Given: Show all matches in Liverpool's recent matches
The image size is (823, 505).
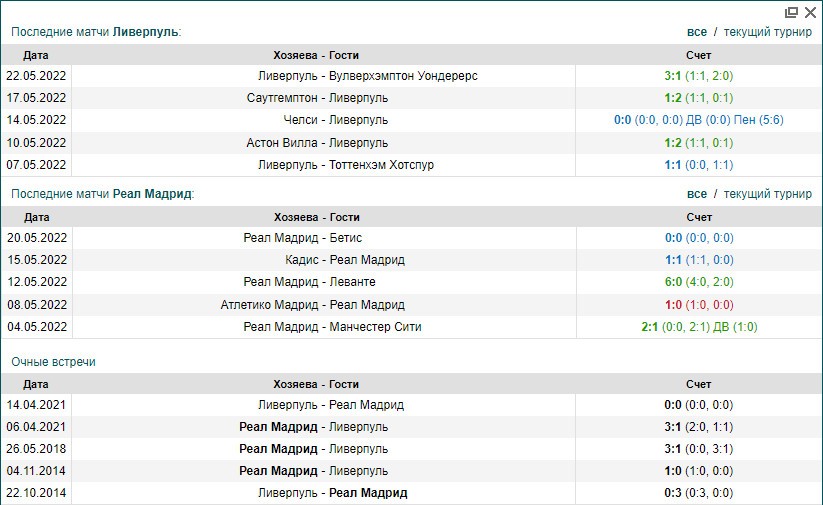Looking at the screenshot, I should pos(697,31).
